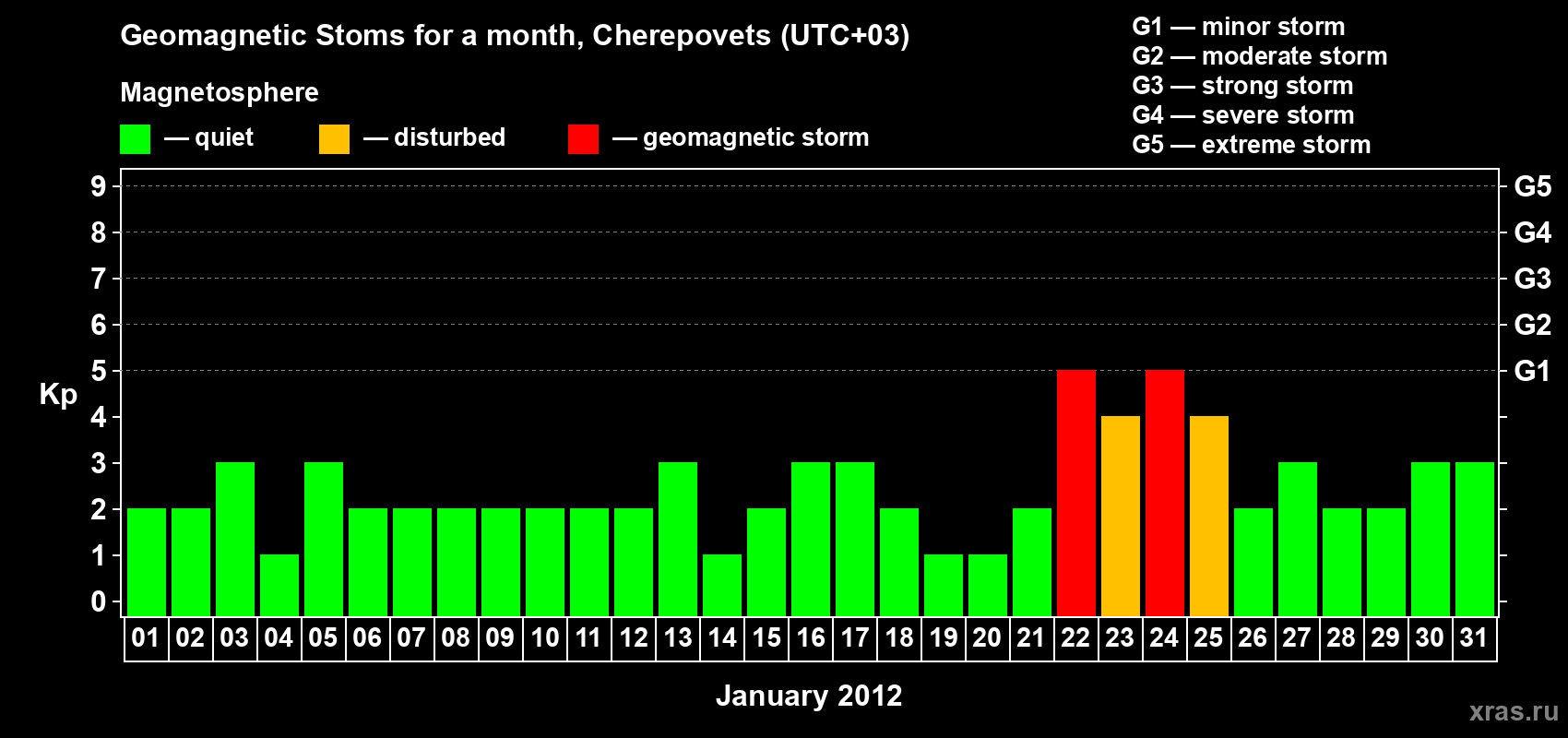This screenshot has width=1568, height=738.
Task: Click date label 26 on the axis
Action: click(x=1253, y=638)
